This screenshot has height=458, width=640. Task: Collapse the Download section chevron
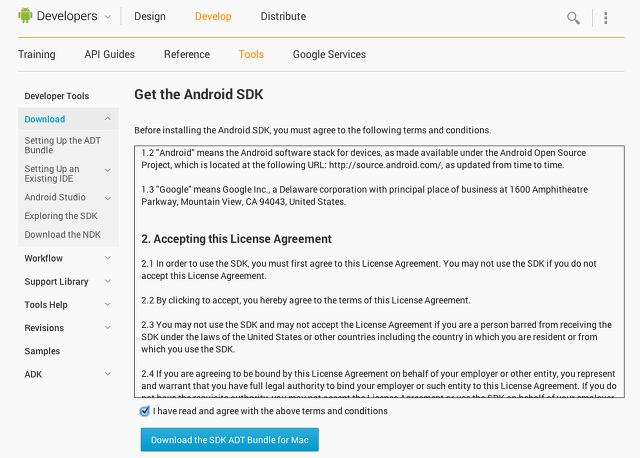pyautogui.click(x=108, y=119)
